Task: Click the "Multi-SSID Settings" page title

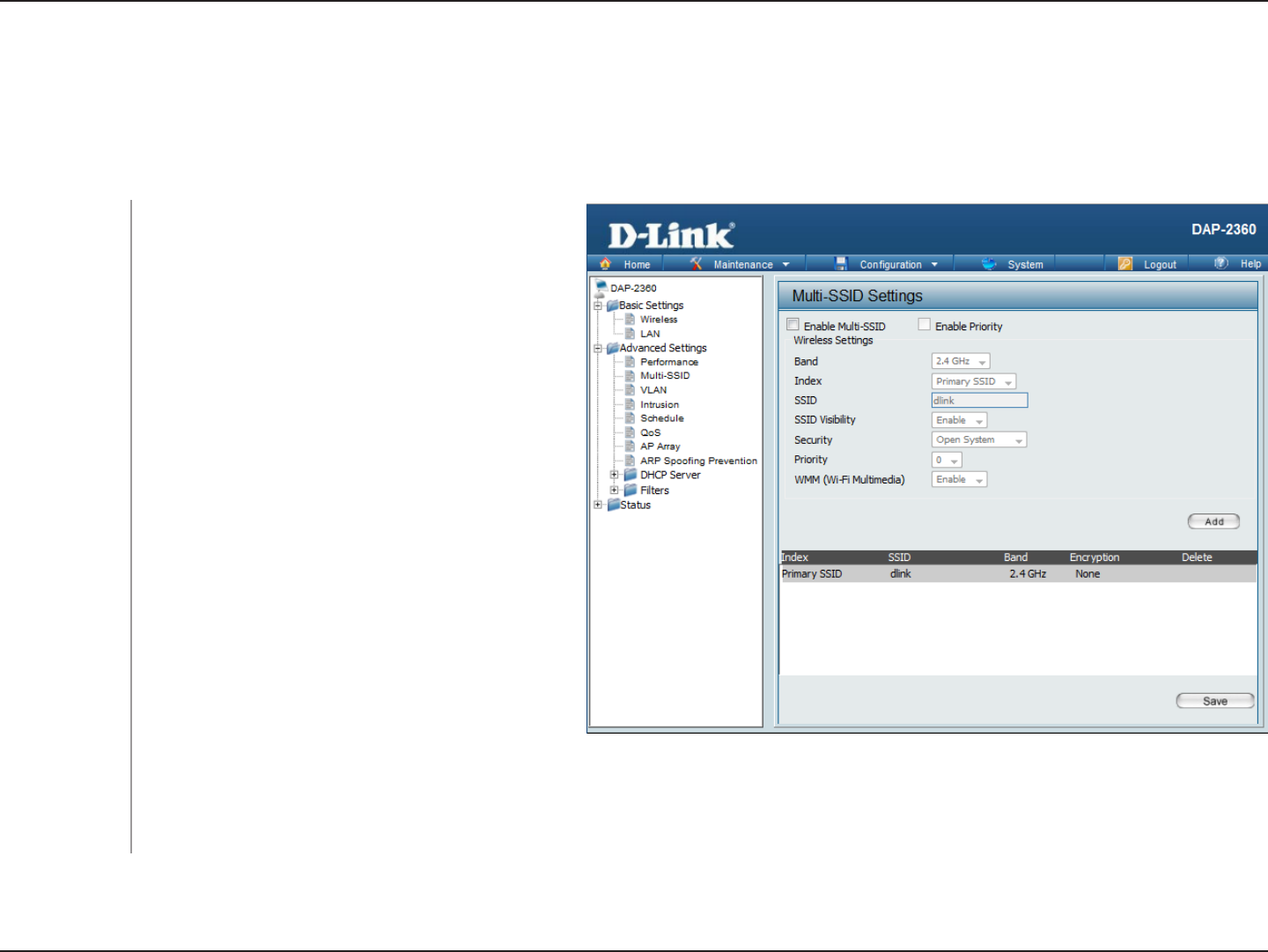Action: pyautogui.click(x=858, y=296)
